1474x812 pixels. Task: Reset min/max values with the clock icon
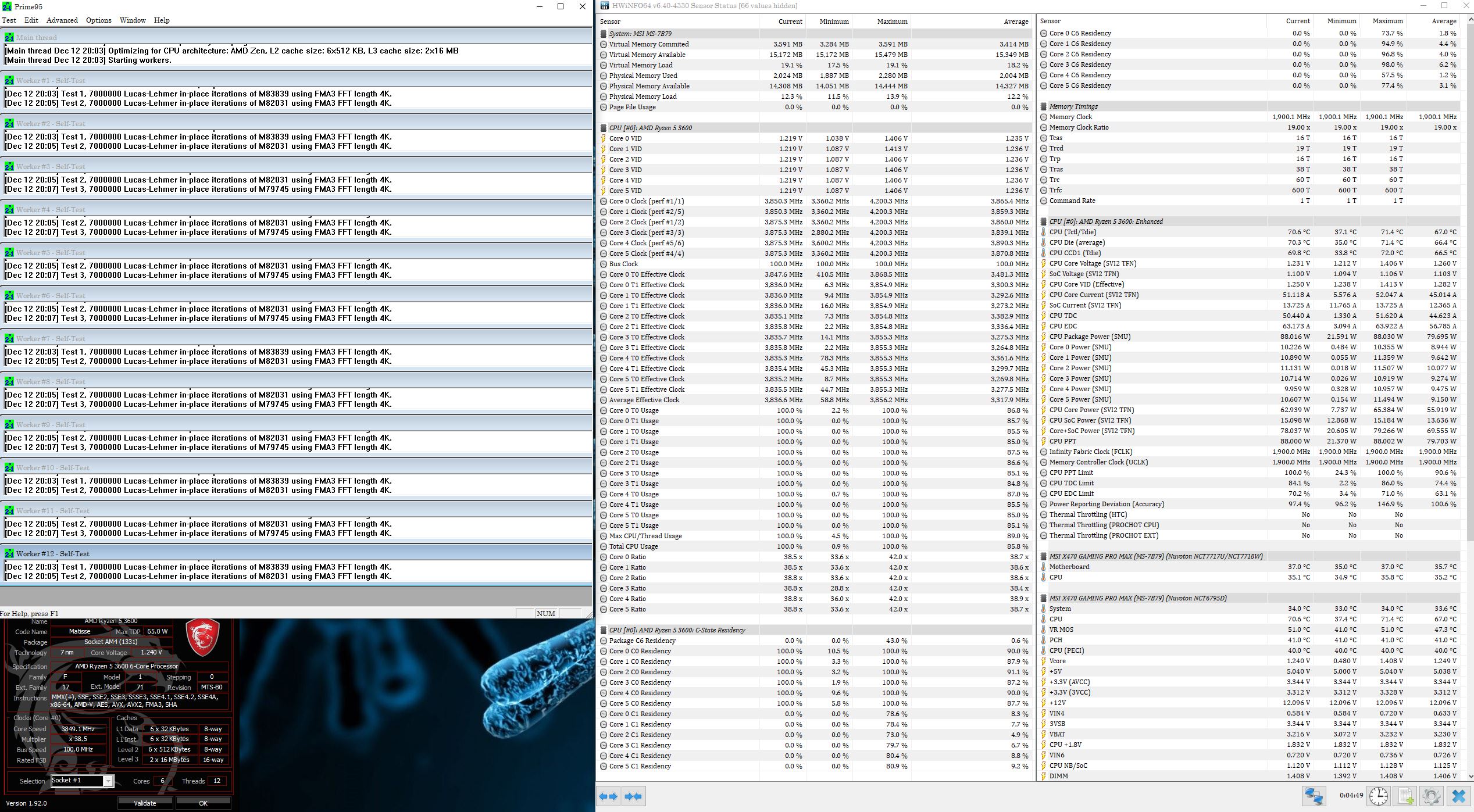point(1378,796)
